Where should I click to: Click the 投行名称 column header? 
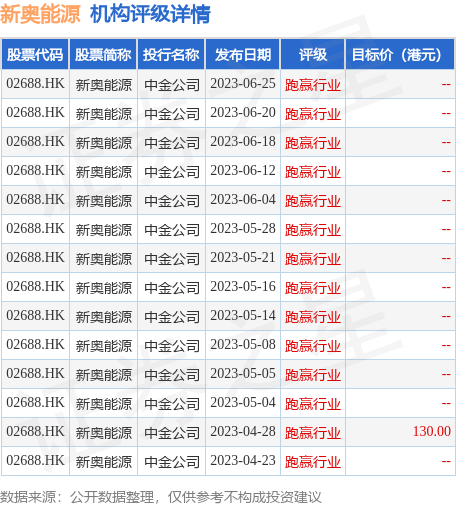[171, 54]
